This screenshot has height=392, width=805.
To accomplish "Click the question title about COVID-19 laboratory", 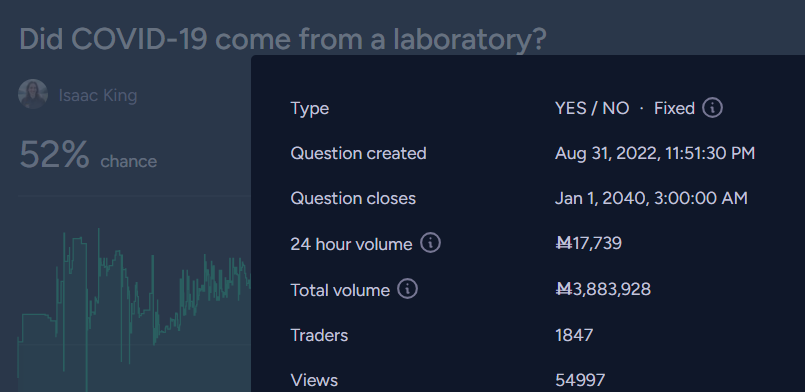I will (x=282, y=39).
